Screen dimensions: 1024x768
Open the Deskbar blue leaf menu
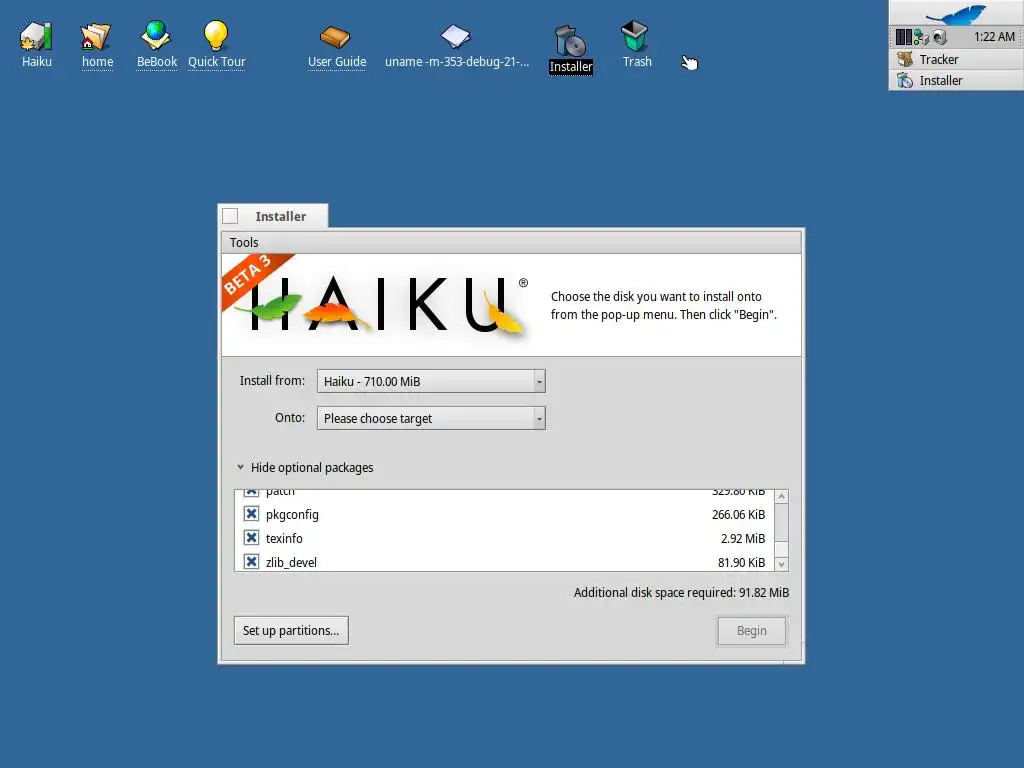[956, 13]
